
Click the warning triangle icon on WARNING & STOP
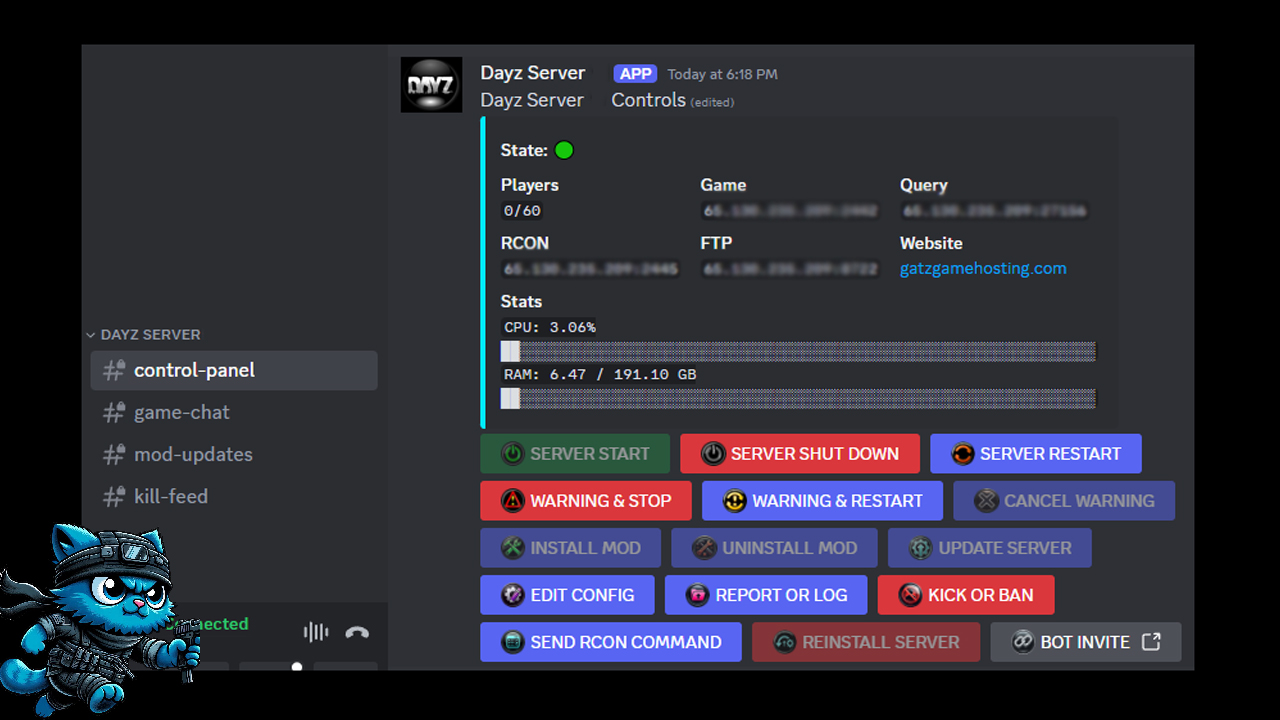click(x=512, y=500)
